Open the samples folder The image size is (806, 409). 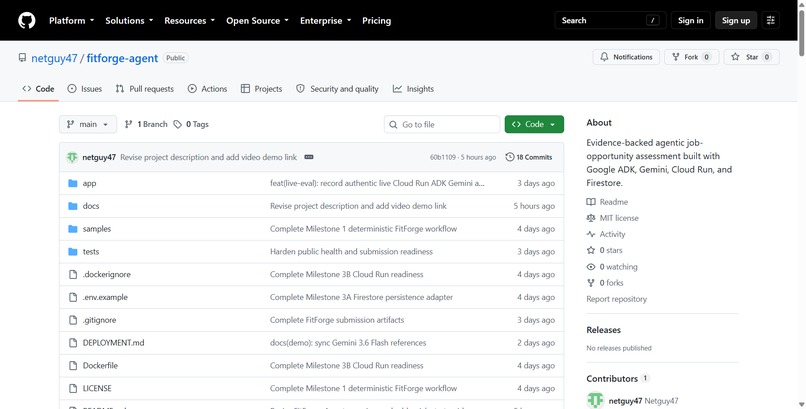[x=97, y=229]
